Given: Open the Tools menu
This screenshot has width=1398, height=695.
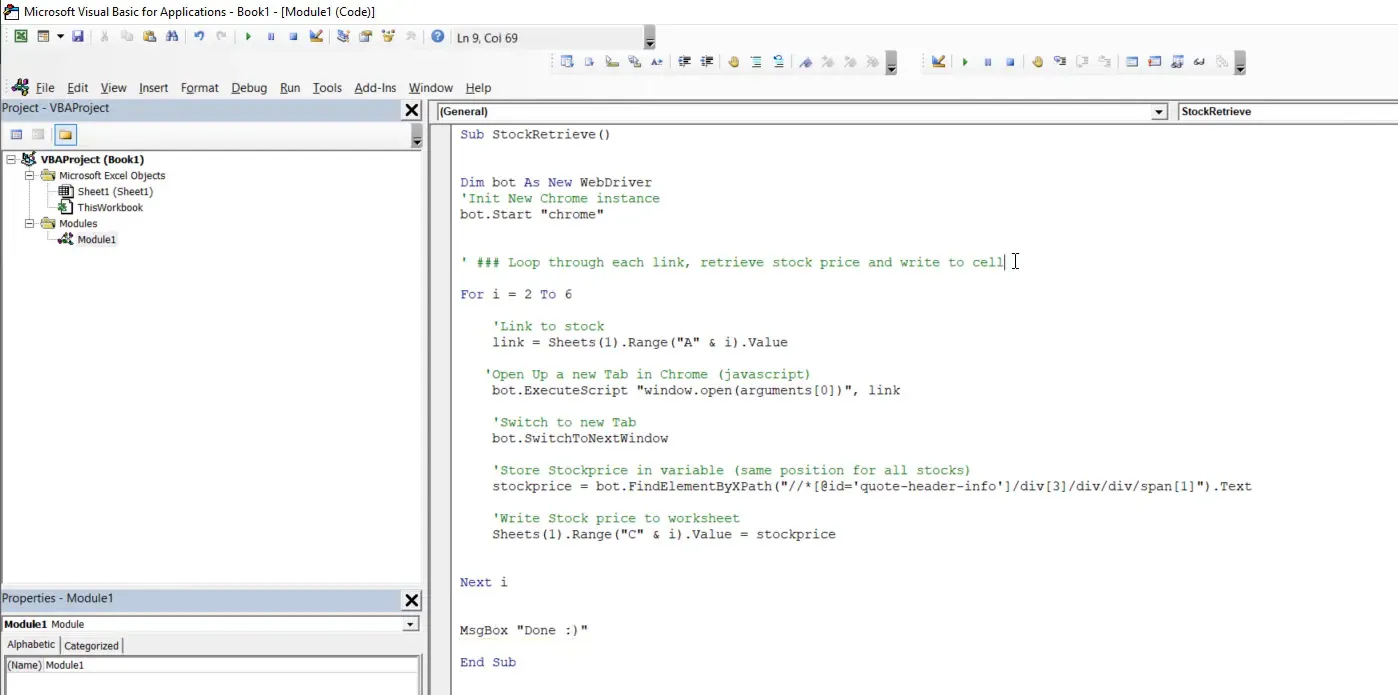Looking at the screenshot, I should coord(327,88).
